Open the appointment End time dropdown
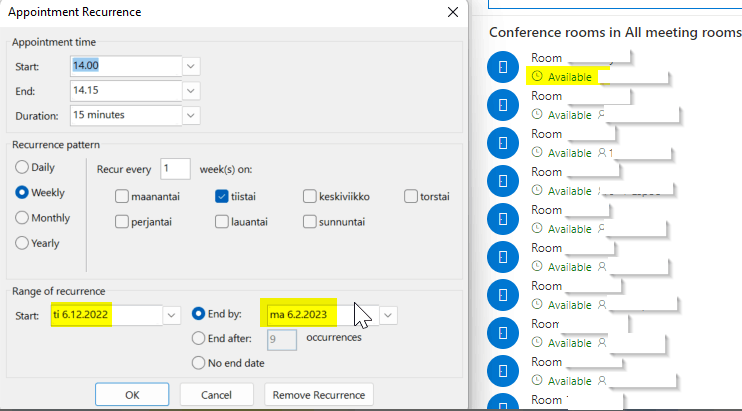Image resolution: width=742 pixels, height=411 pixels. tap(191, 91)
